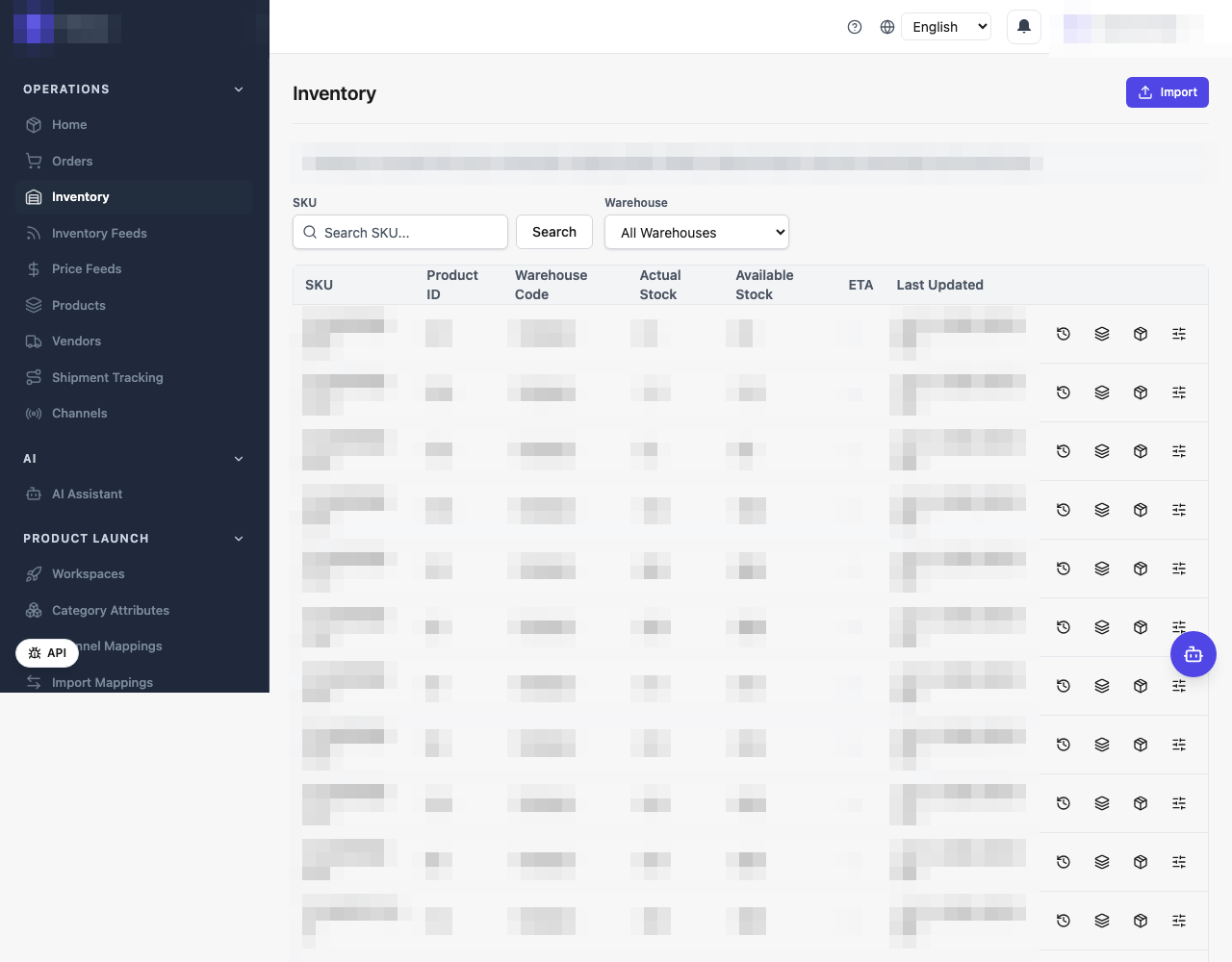Click the globe language icon
The width and height of the screenshot is (1232, 962).
(887, 27)
